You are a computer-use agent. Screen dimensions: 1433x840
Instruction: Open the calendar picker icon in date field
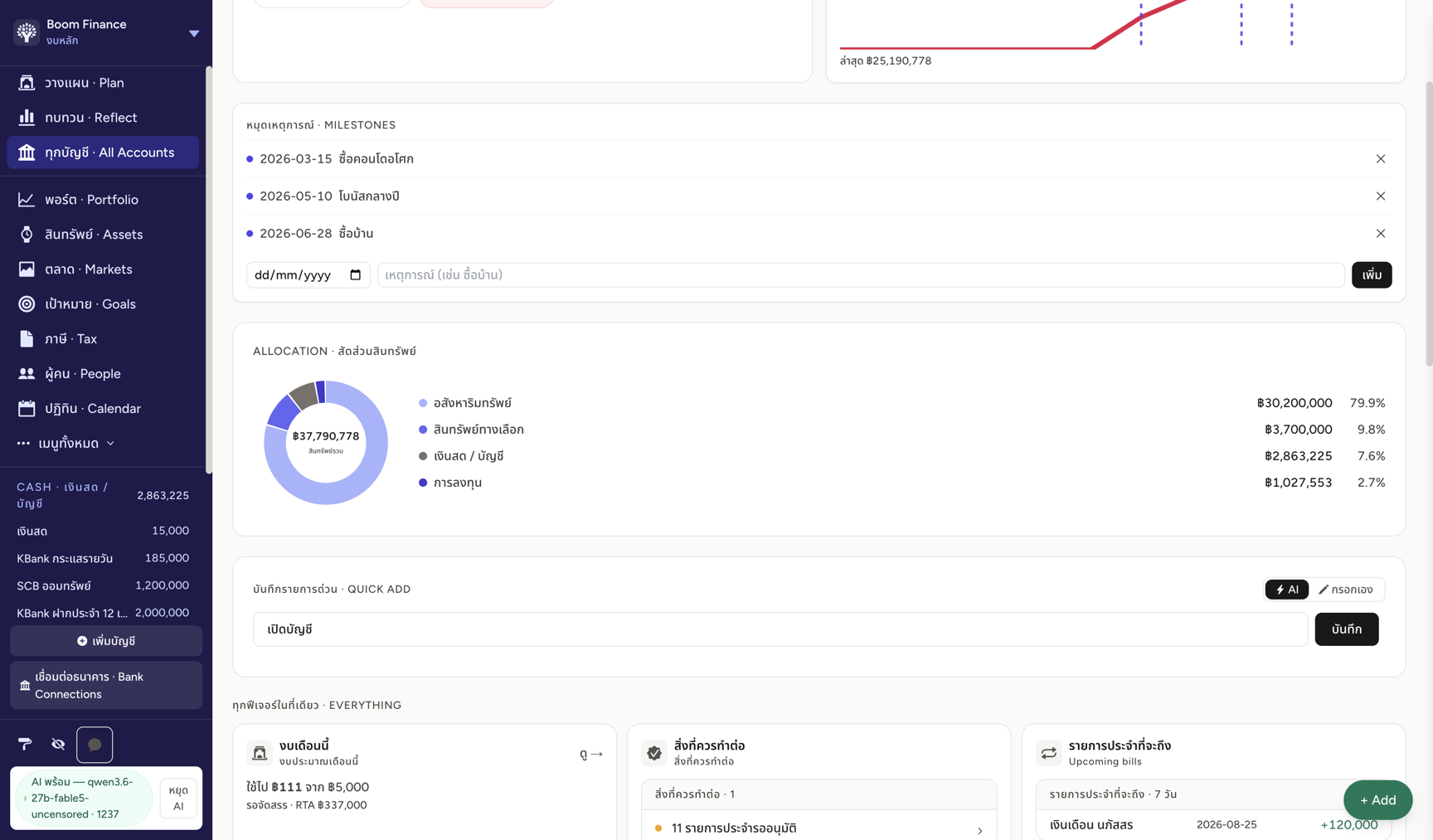[x=356, y=275]
